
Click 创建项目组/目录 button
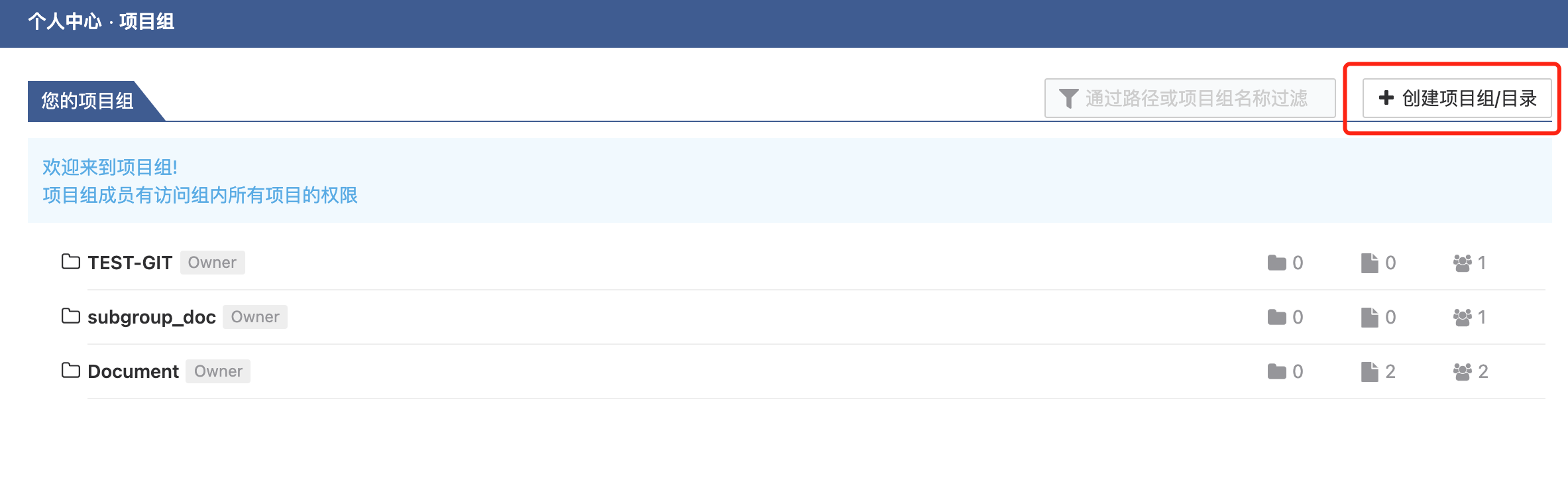1457,98
